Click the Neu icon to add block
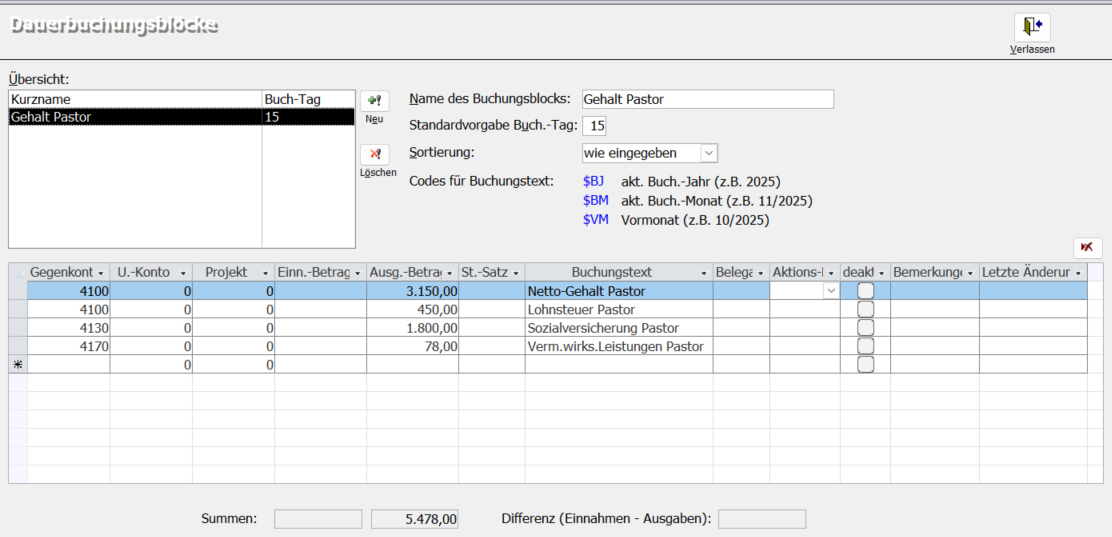Screen dimensions: 1112x537 tap(374, 101)
